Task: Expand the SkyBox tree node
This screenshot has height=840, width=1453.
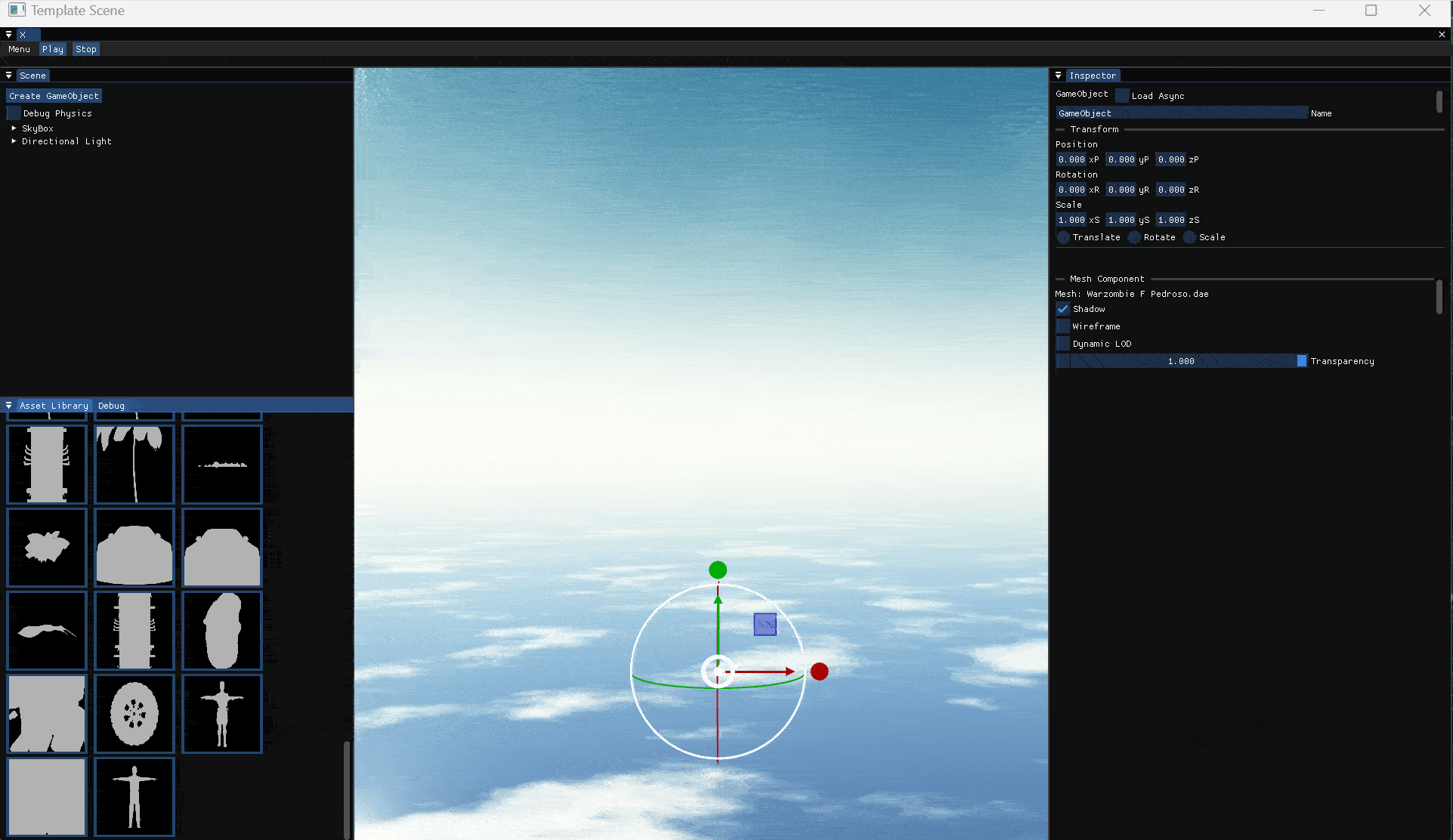Action: click(x=14, y=128)
